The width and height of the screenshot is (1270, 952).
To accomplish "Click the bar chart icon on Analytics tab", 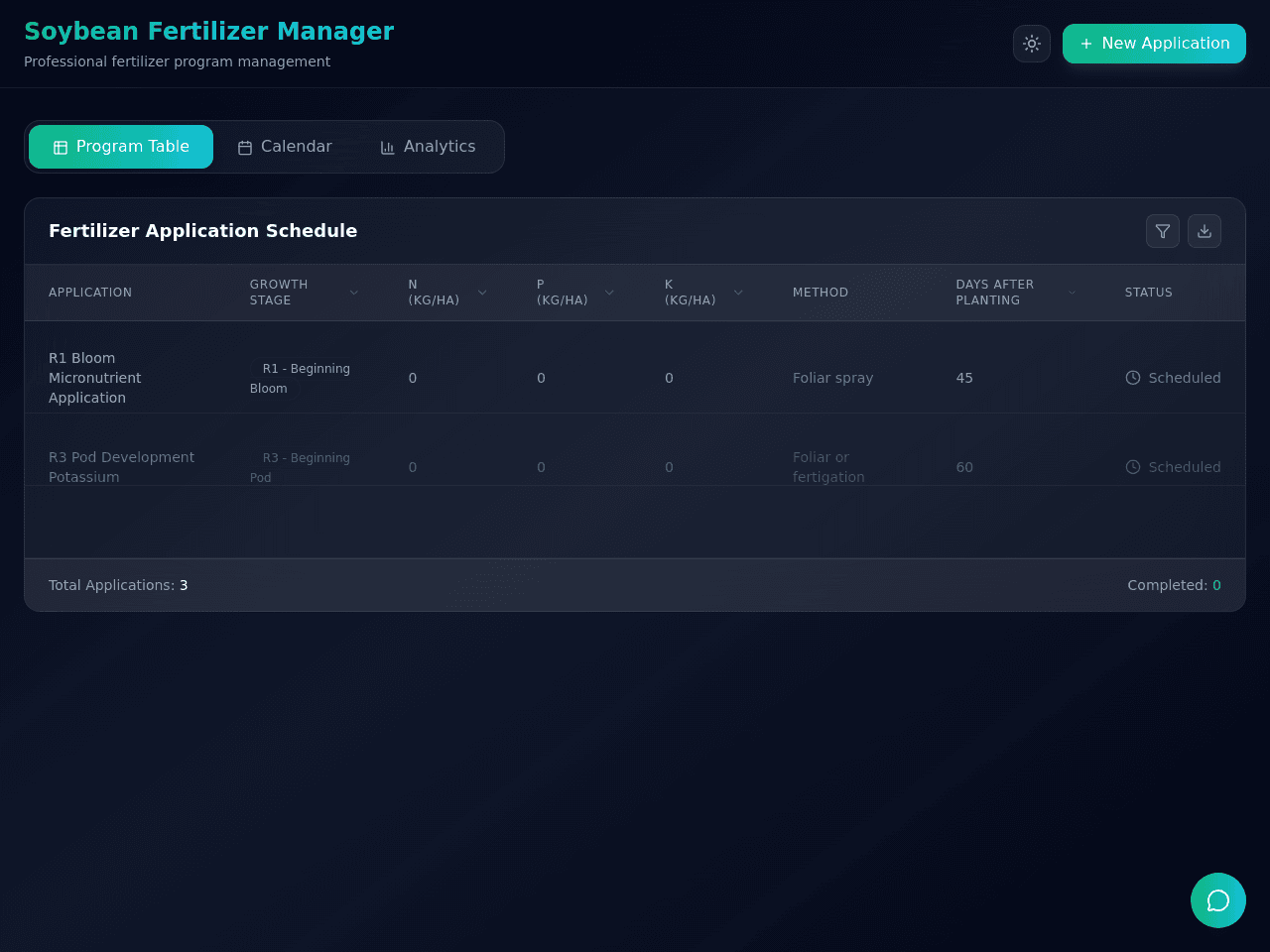I will click(x=388, y=148).
